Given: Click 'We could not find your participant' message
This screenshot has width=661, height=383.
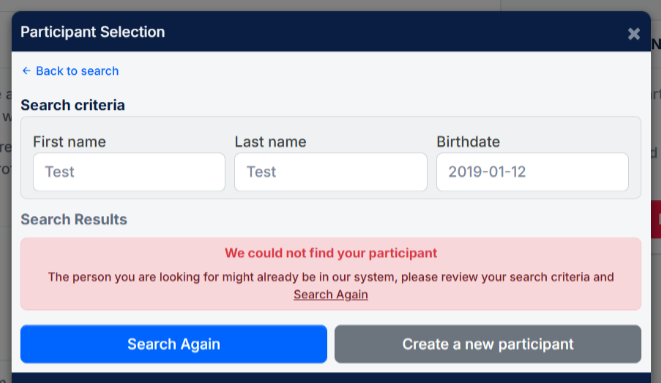Looking at the screenshot, I should [x=330, y=253].
